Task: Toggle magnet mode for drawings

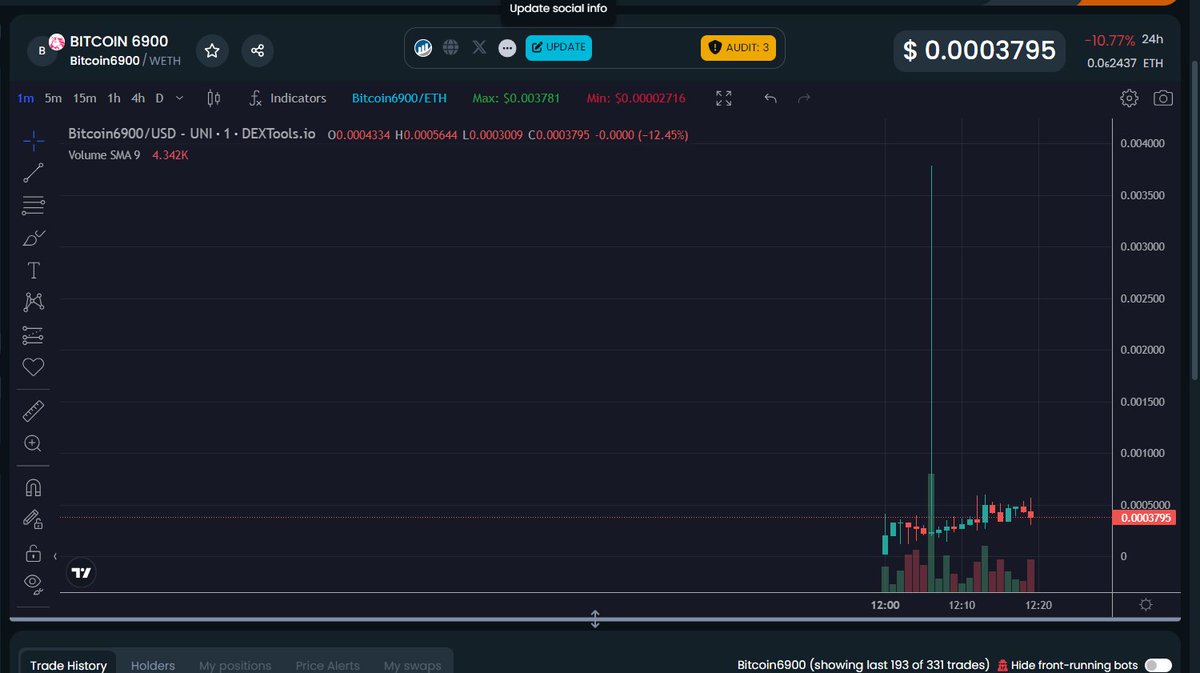Action: click(33, 487)
